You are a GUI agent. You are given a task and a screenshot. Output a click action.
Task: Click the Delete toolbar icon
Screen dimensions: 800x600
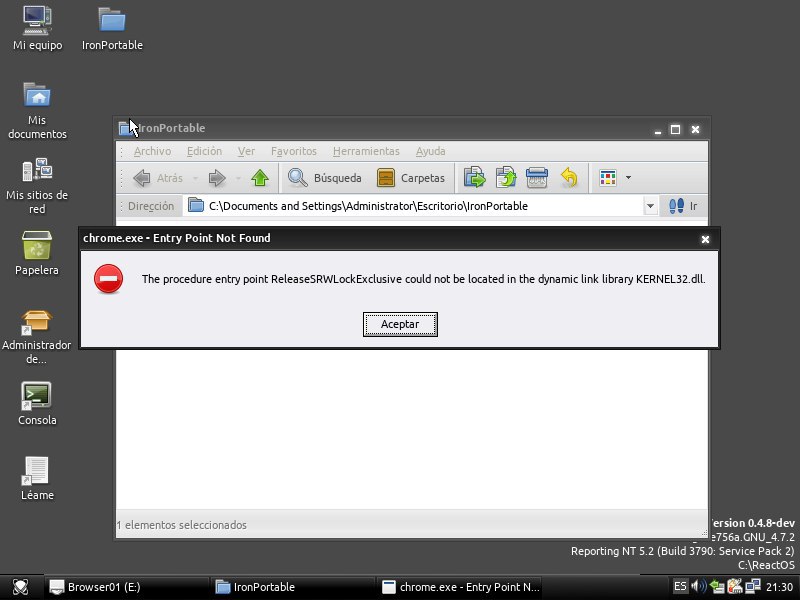click(x=537, y=178)
